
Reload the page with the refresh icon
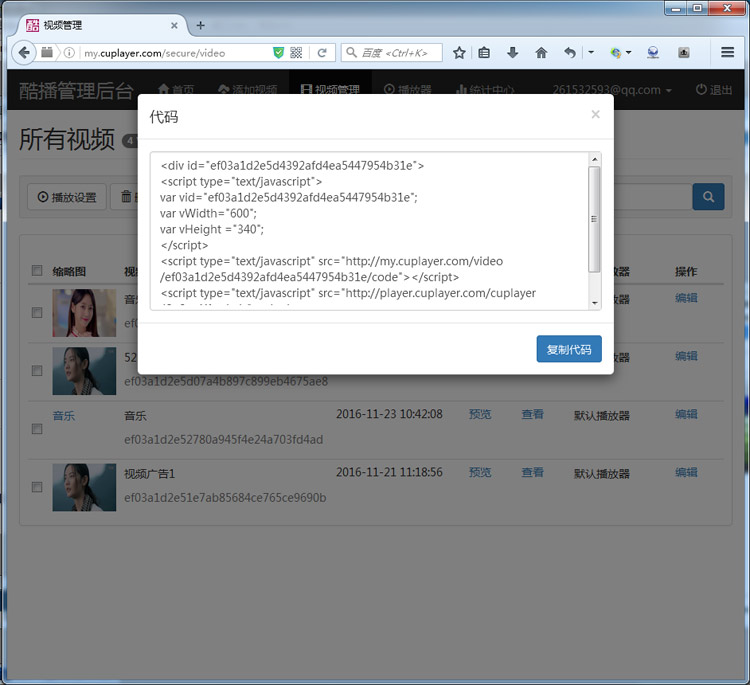(x=322, y=52)
